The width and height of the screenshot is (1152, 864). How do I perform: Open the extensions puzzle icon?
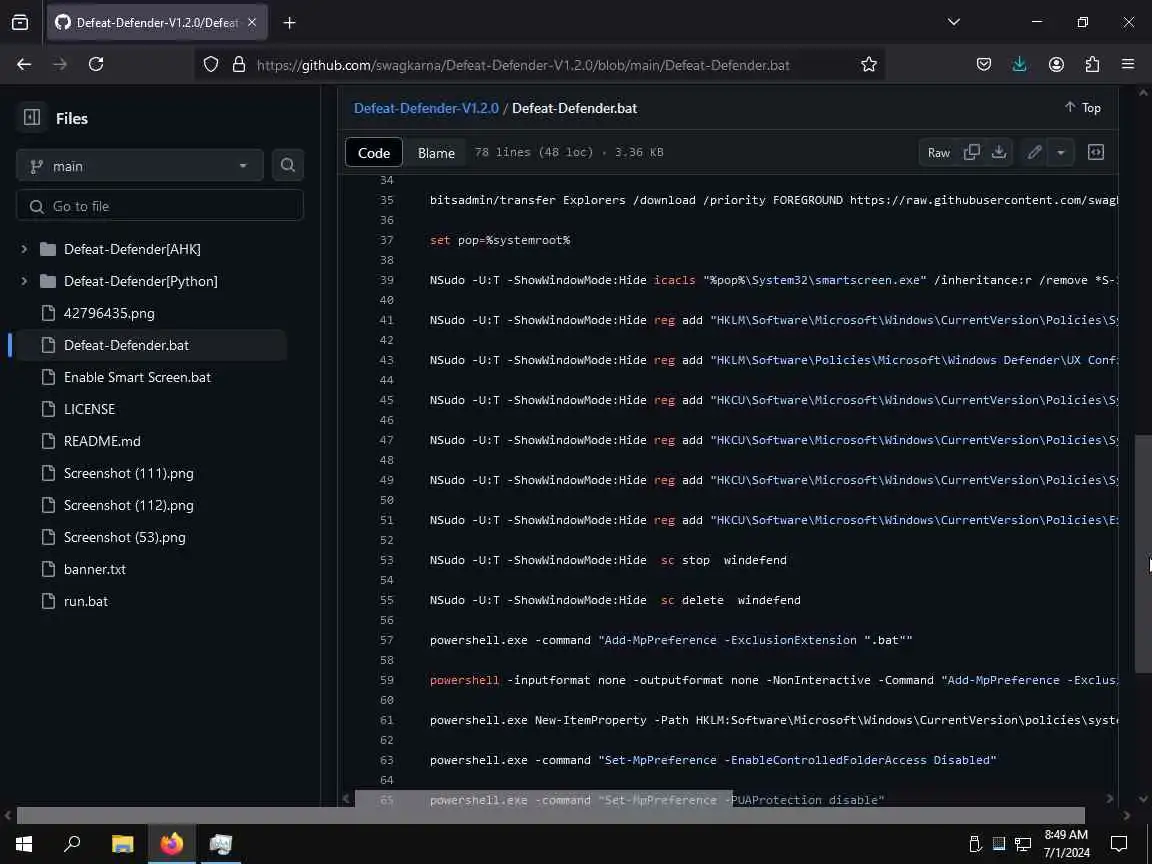point(1092,65)
